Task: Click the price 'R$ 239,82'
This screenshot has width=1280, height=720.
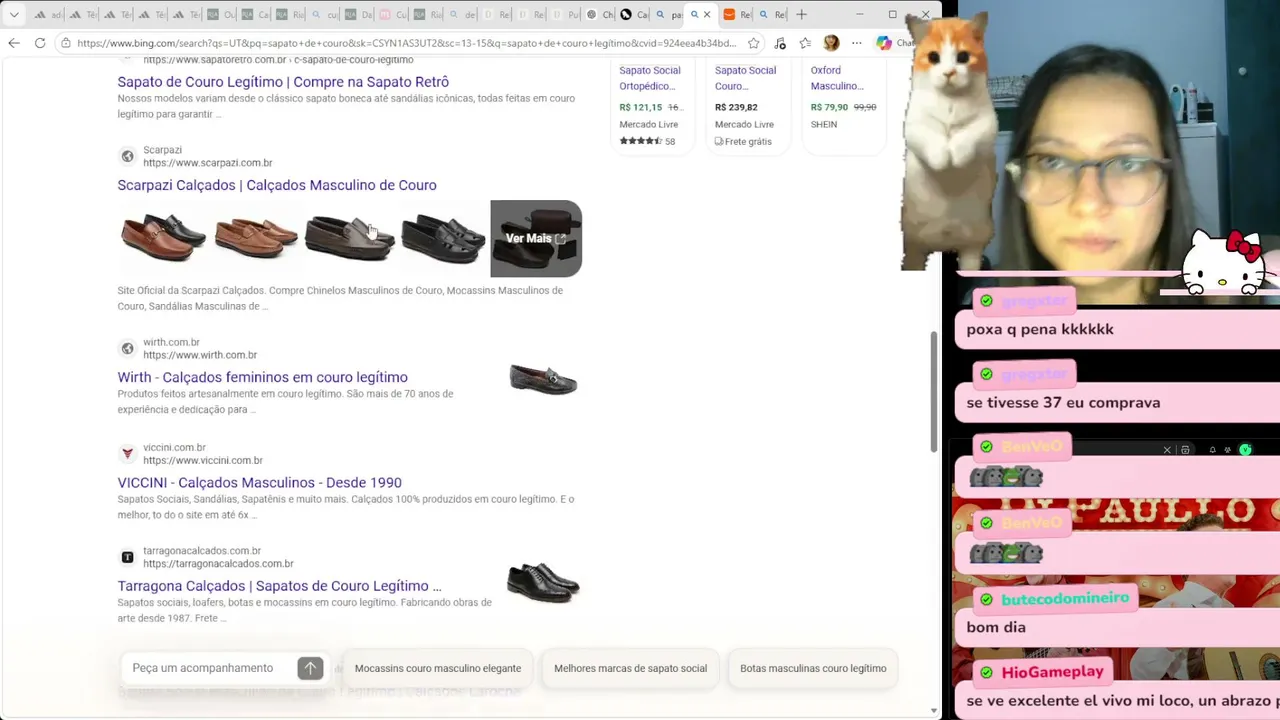Action: (x=736, y=107)
